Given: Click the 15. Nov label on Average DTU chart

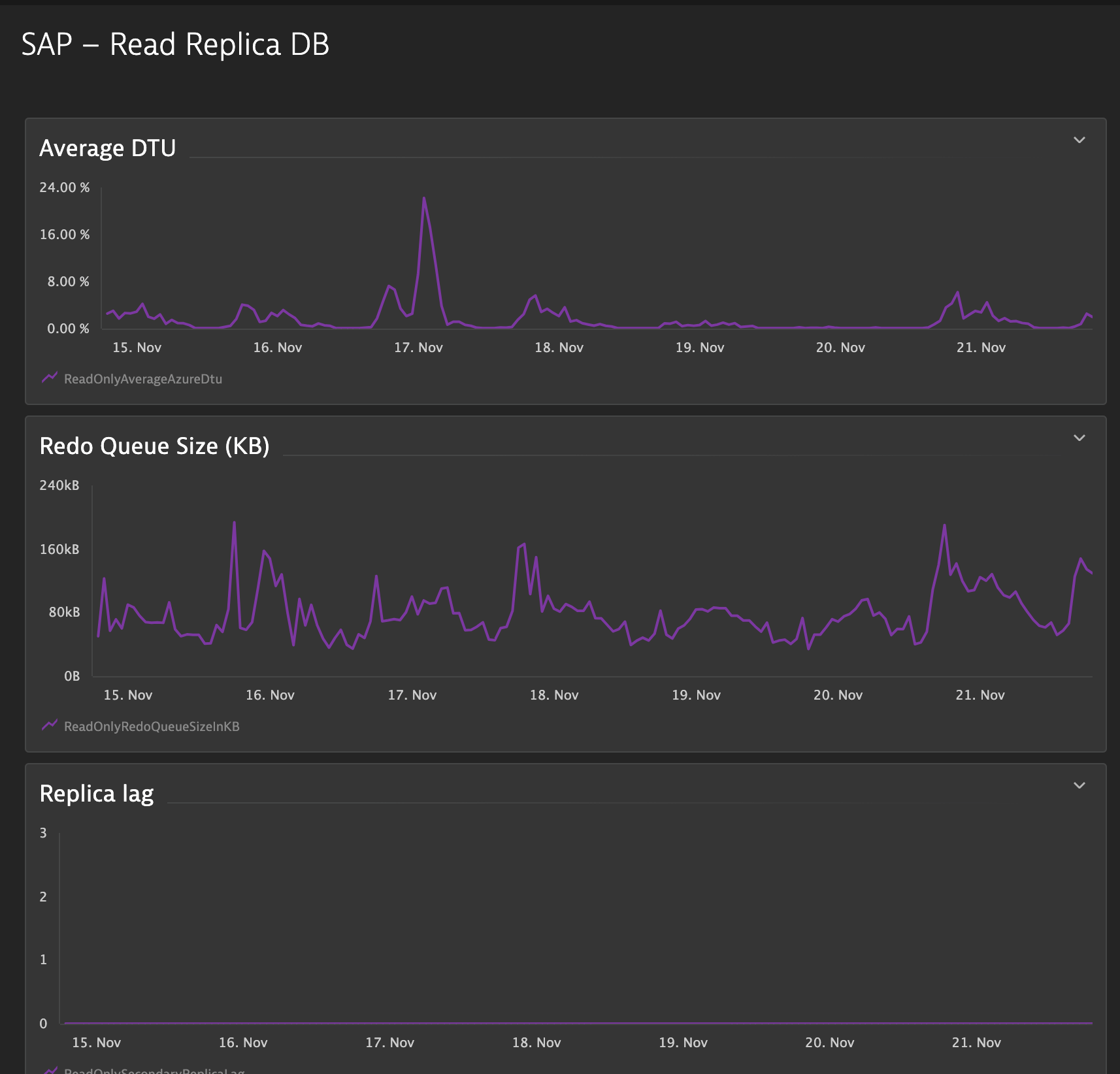Looking at the screenshot, I should tap(137, 347).
